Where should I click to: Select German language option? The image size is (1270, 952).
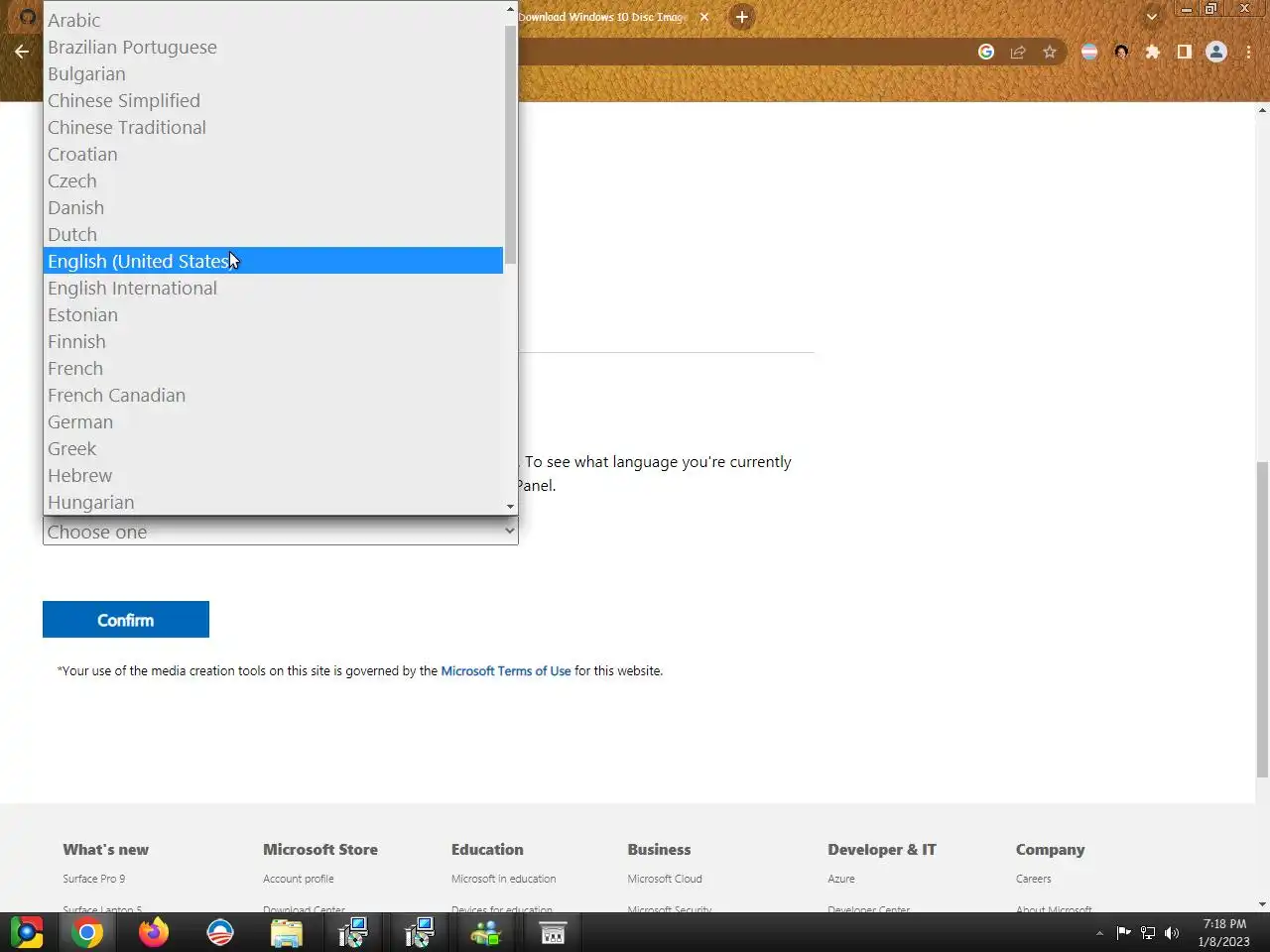(274, 421)
